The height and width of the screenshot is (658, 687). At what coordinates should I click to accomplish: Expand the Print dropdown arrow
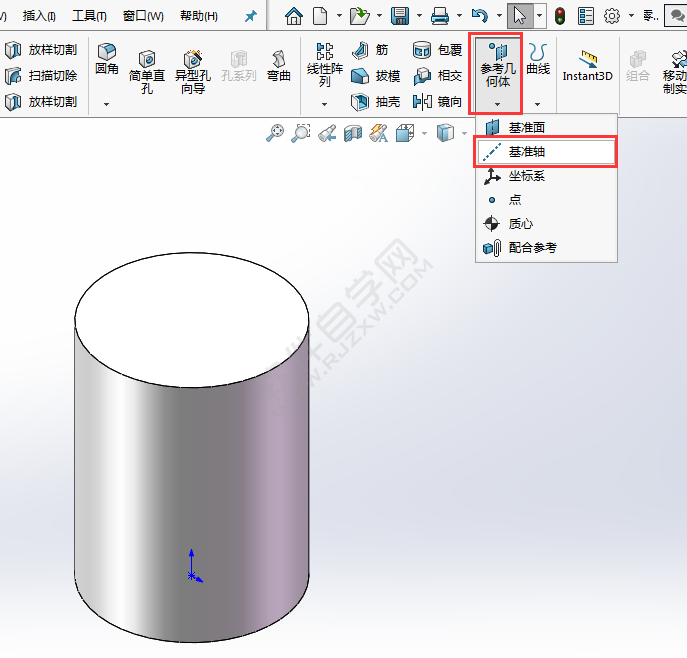(459, 16)
